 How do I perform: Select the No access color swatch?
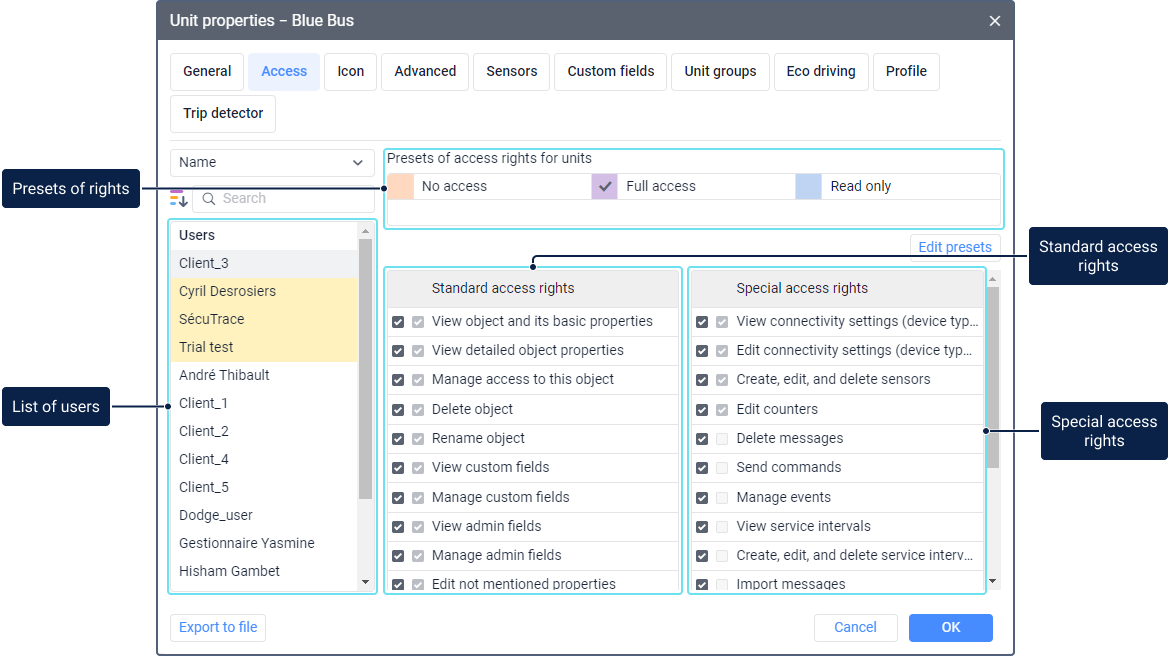[x=400, y=187]
